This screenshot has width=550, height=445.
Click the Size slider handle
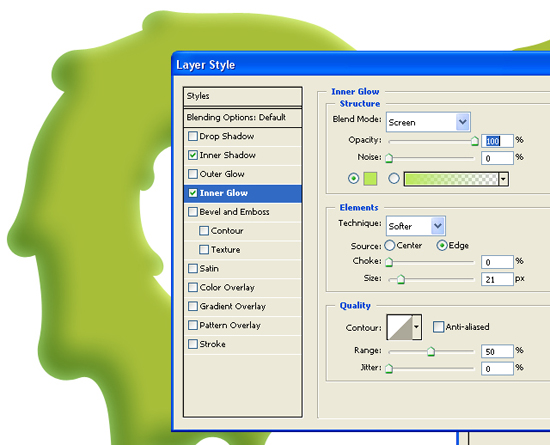(x=401, y=279)
